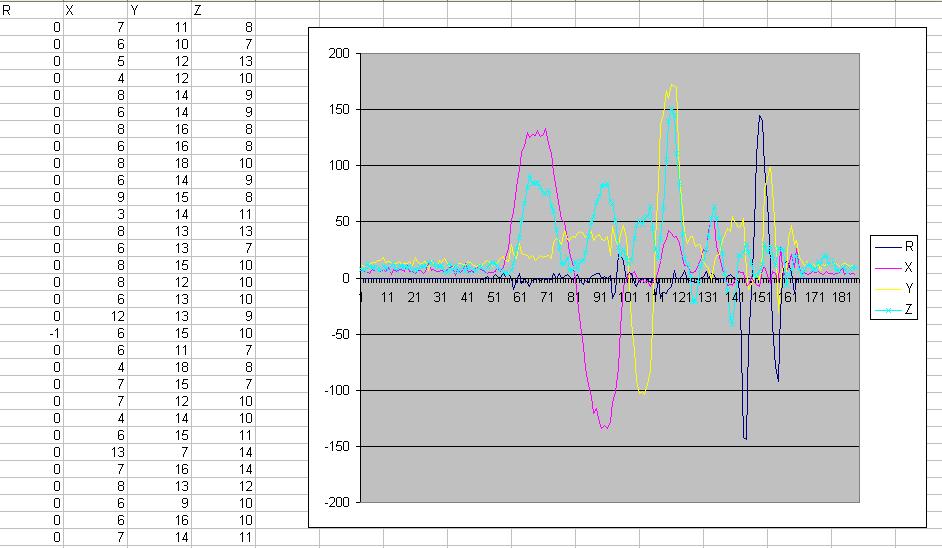Click the X legend entry in chart
The image size is (942, 548).
pos(894,267)
